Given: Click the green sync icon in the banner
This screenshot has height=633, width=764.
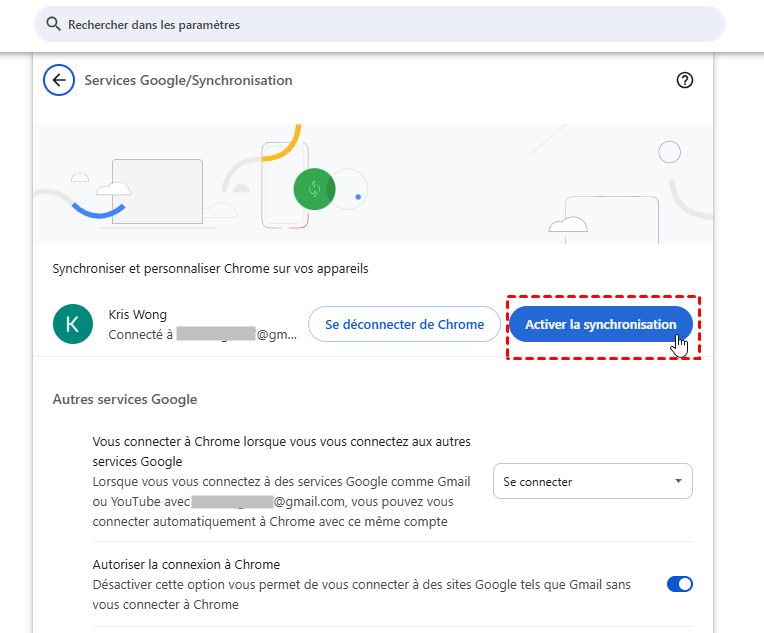Looking at the screenshot, I should point(314,188).
